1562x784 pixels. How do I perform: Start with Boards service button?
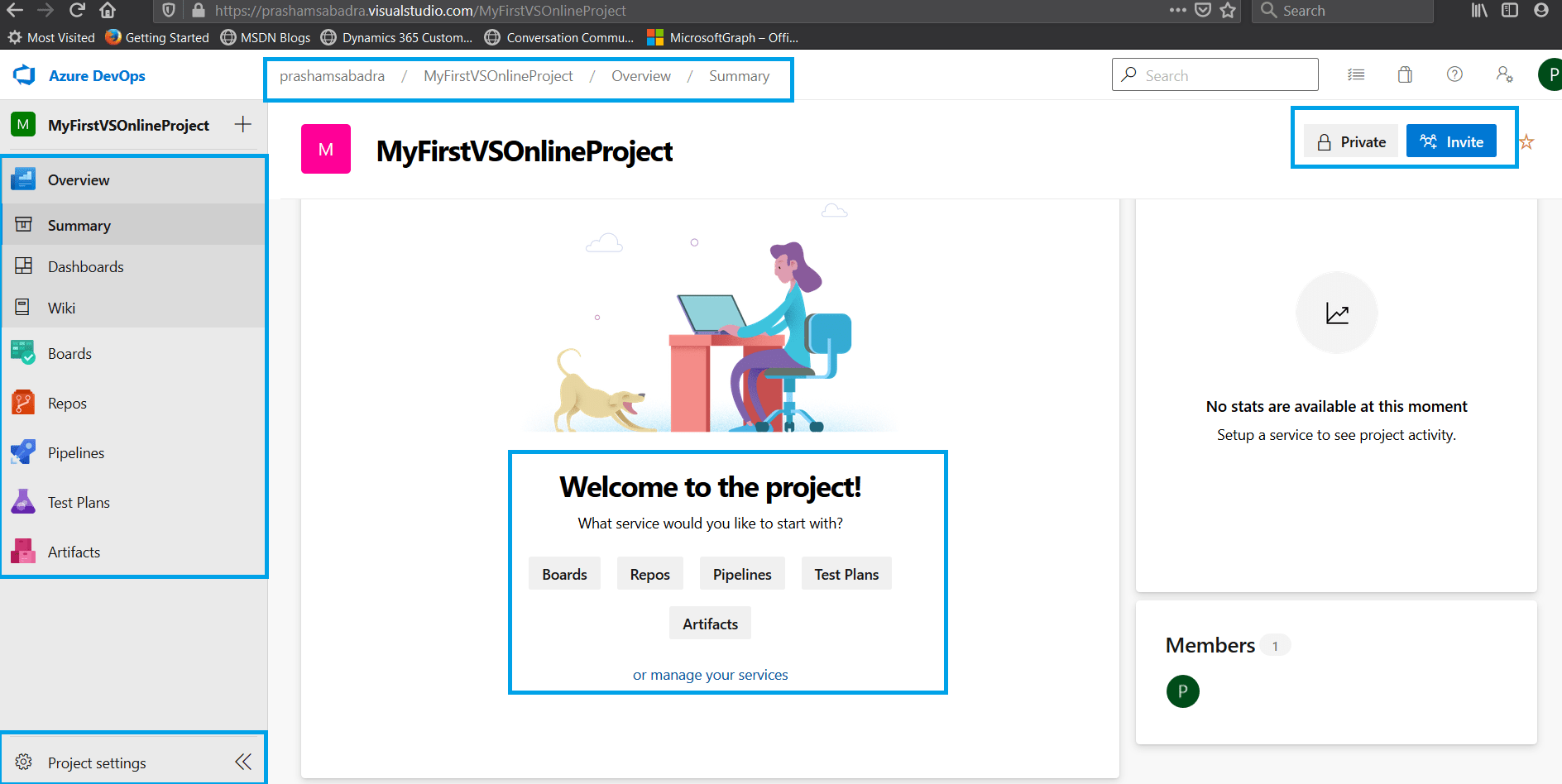564,574
